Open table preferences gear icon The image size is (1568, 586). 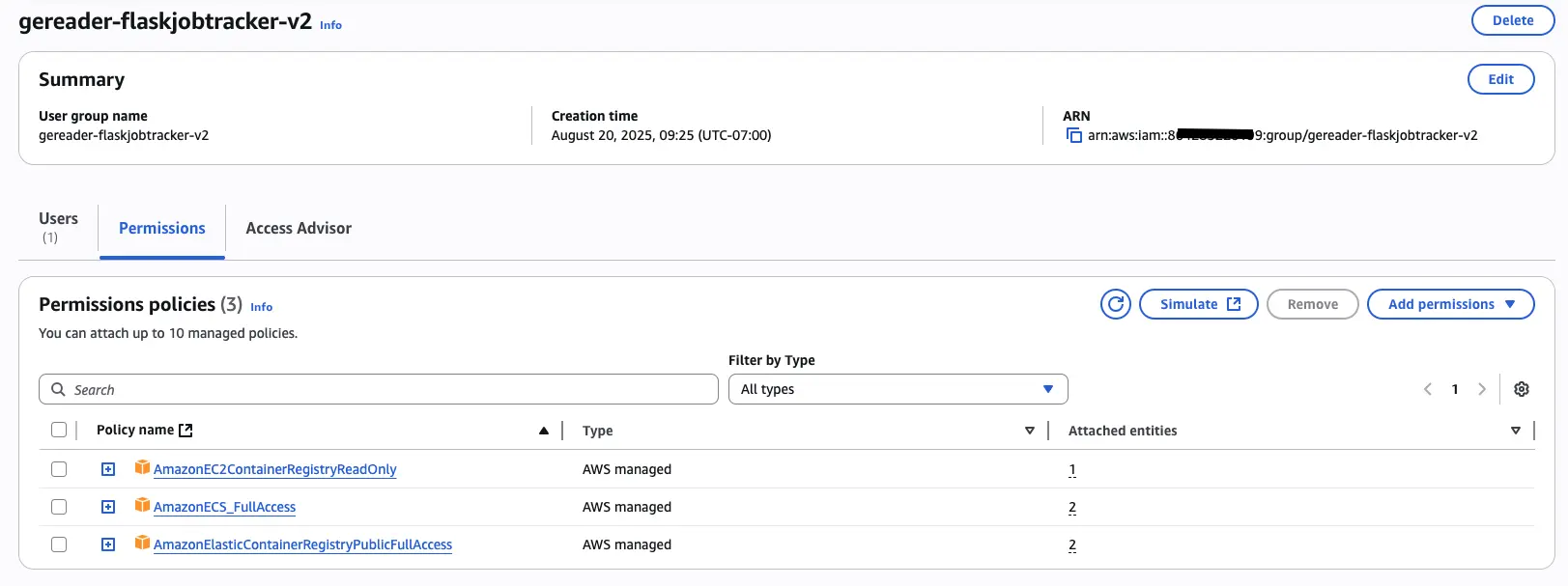click(x=1522, y=389)
